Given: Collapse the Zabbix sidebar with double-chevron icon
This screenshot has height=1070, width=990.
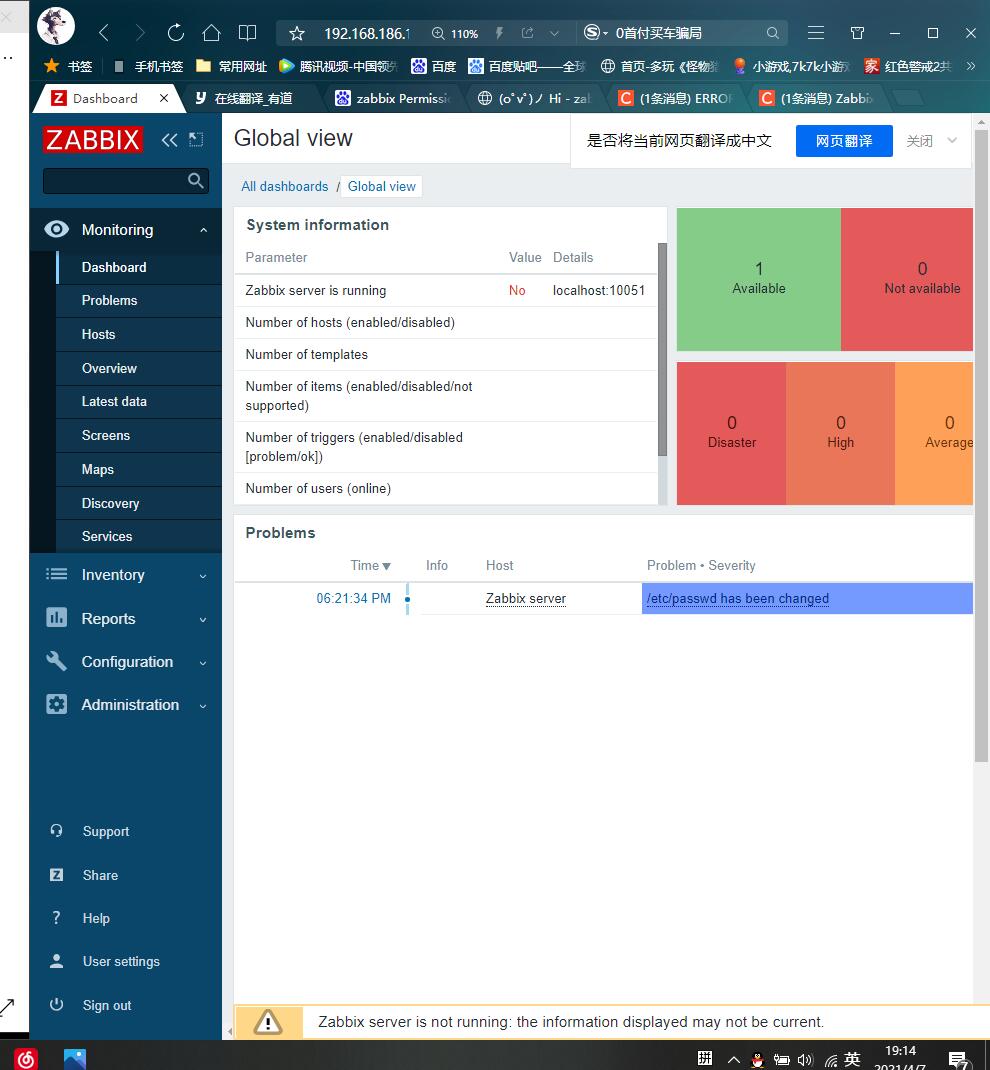Looking at the screenshot, I should click(169, 140).
